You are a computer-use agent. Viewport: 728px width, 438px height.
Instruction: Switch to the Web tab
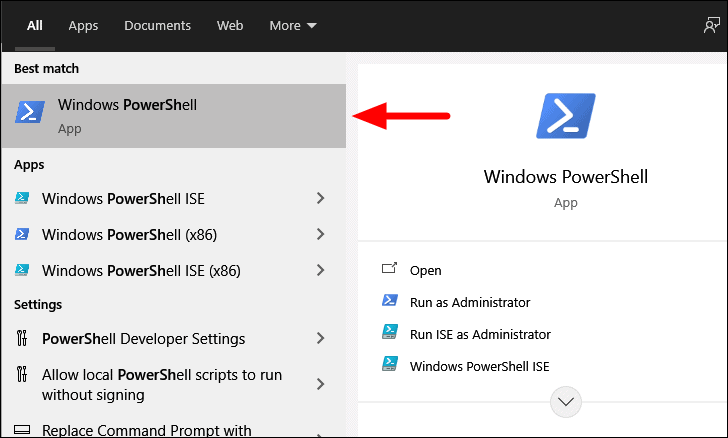click(x=230, y=26)
